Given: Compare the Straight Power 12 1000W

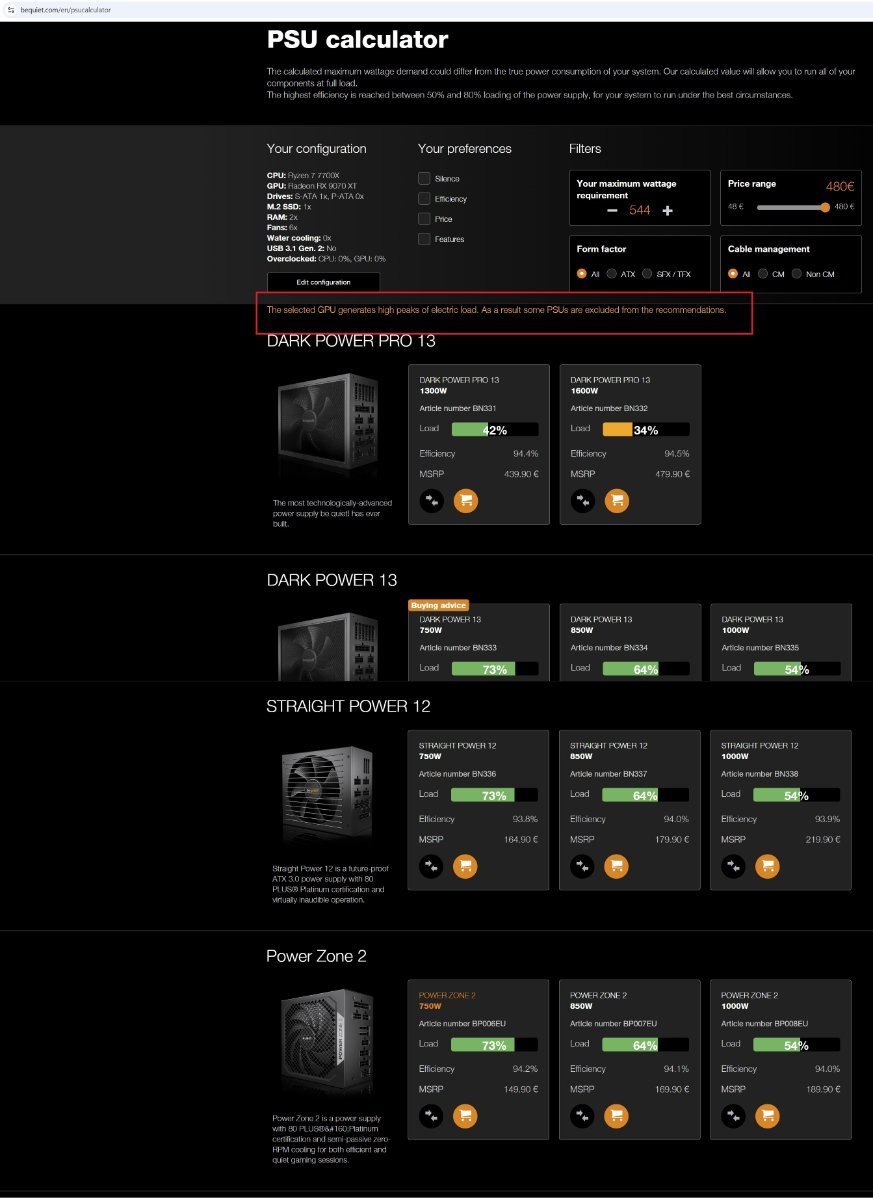Looking at the screenshot, I should (x=733, y=866).
